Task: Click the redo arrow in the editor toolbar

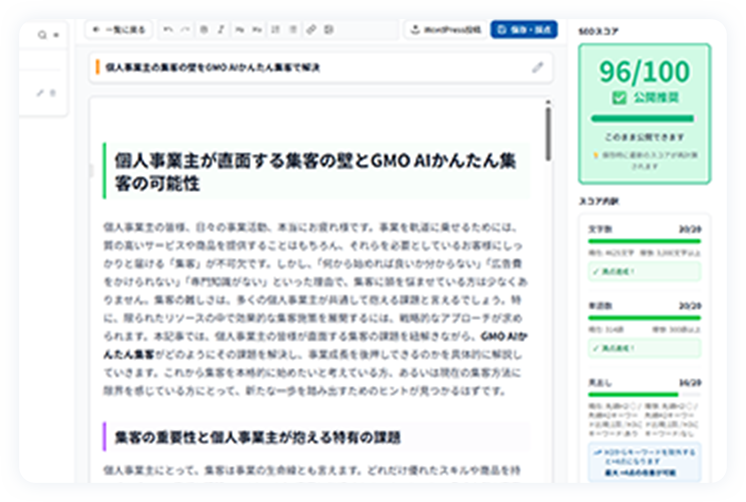Action: [x=185, y=30]
